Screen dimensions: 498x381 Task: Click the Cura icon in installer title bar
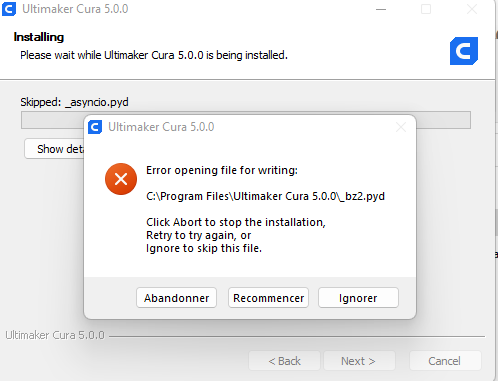(x=9, y=9)
